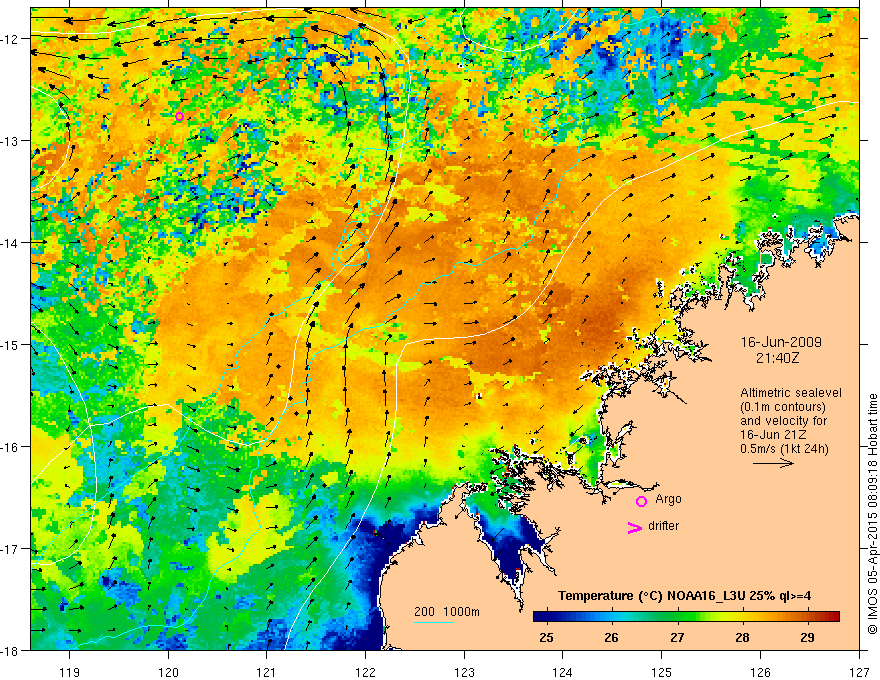This screenshot has height=680, width=880.
Task: Click longitude axis label 121
Action: click(x=267, y=673)
